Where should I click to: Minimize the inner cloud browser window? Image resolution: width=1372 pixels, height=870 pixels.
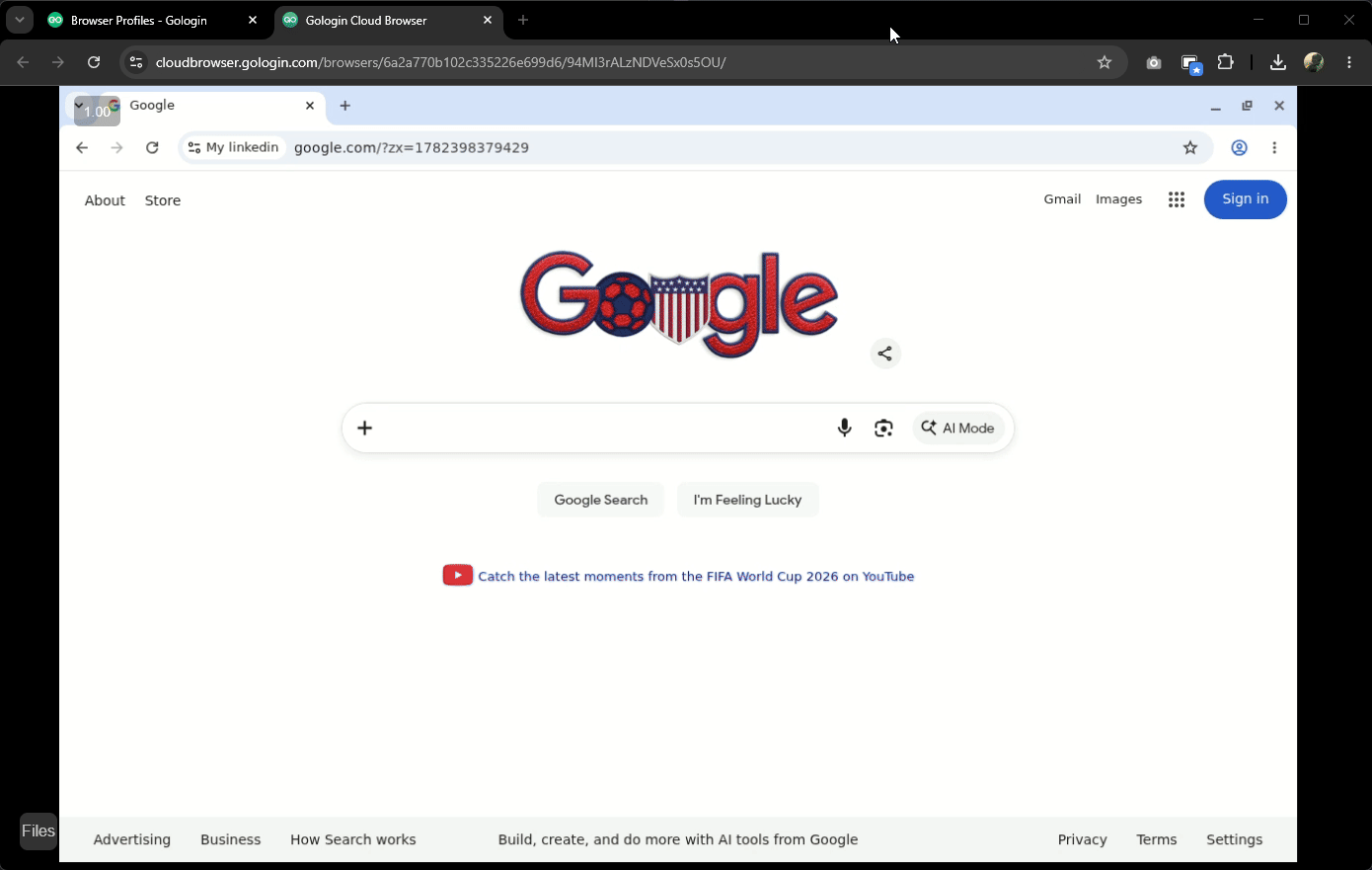click(1216, 106)
